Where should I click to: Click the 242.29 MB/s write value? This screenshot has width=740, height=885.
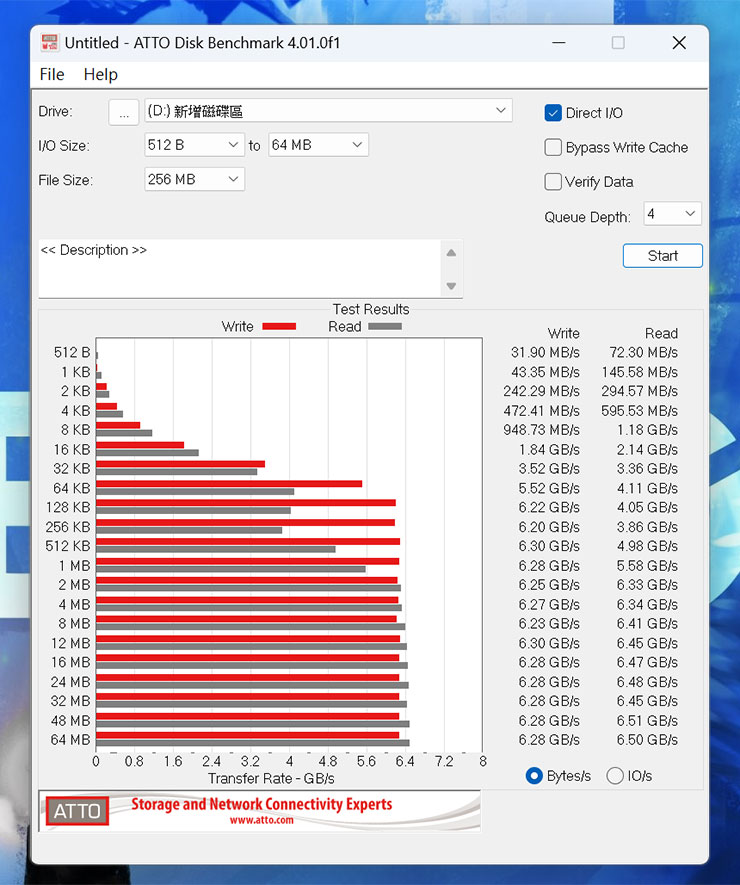tap(541, 391)
